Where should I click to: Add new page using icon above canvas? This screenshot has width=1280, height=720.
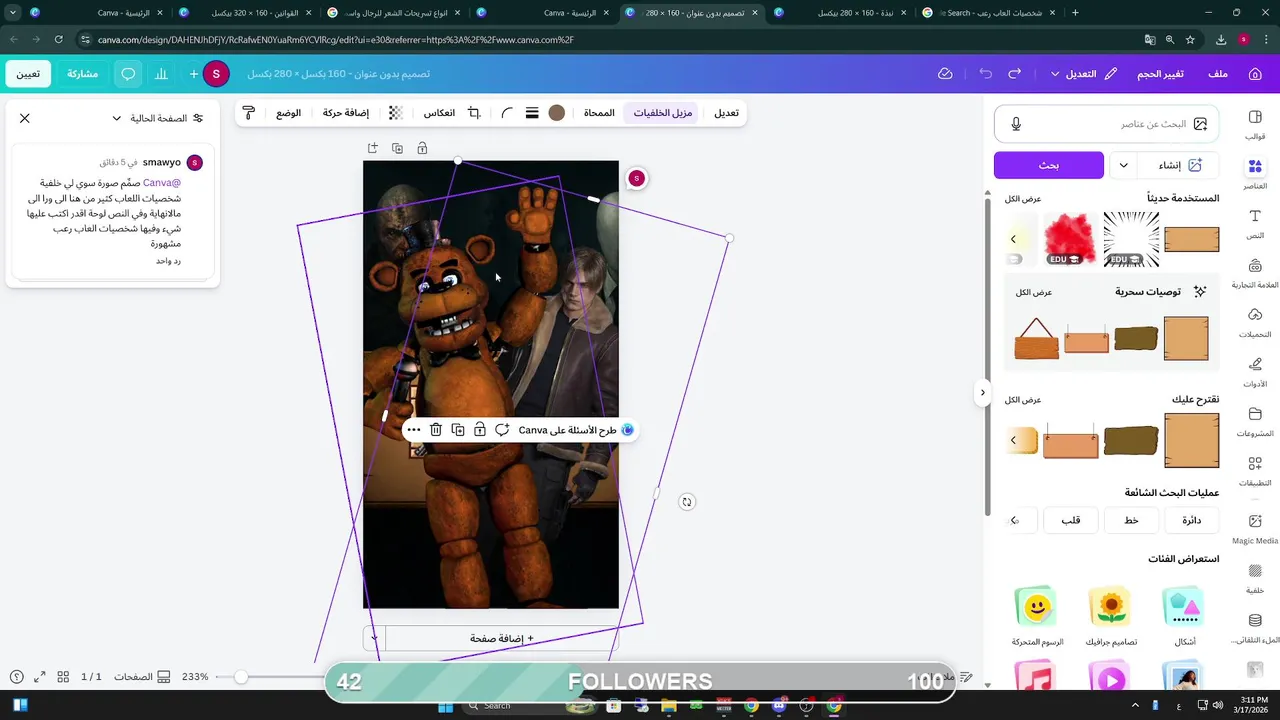[372, 148]
